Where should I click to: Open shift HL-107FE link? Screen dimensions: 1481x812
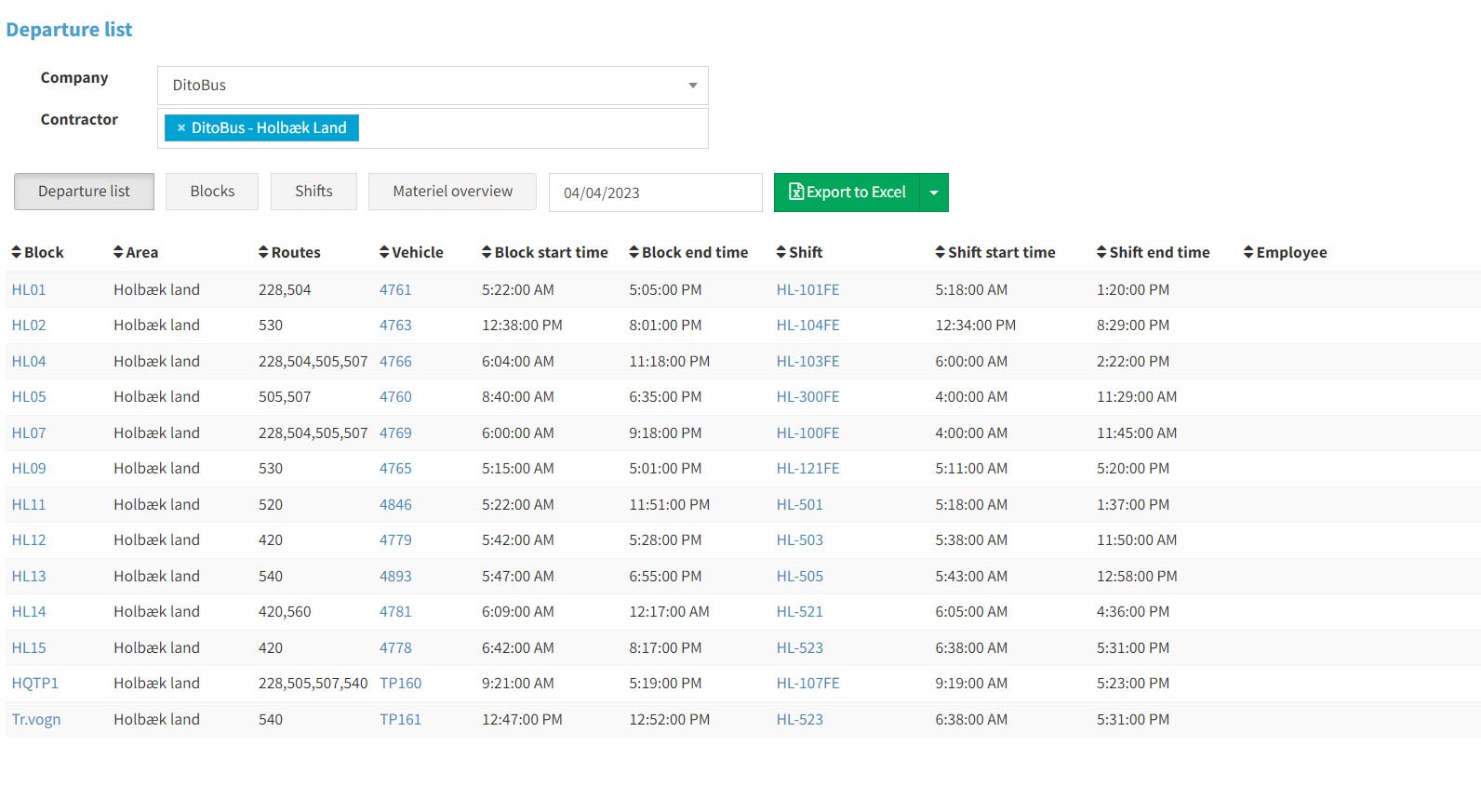(x=808, y=684)
